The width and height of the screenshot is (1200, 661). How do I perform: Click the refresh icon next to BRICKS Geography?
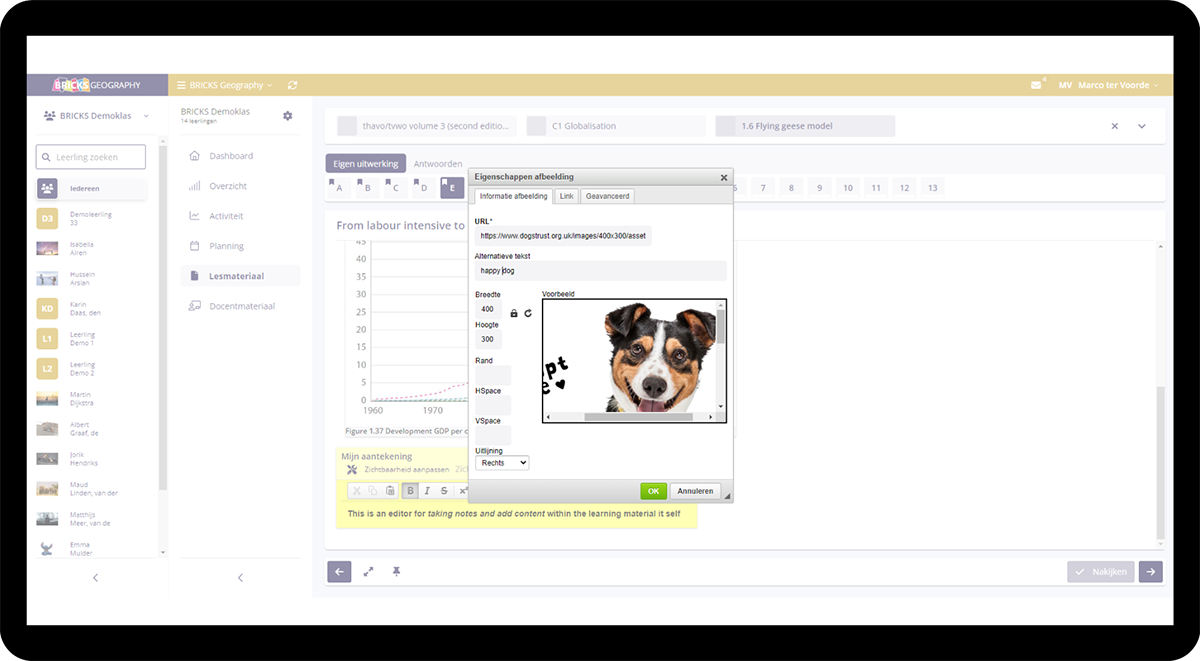[292, 85]
